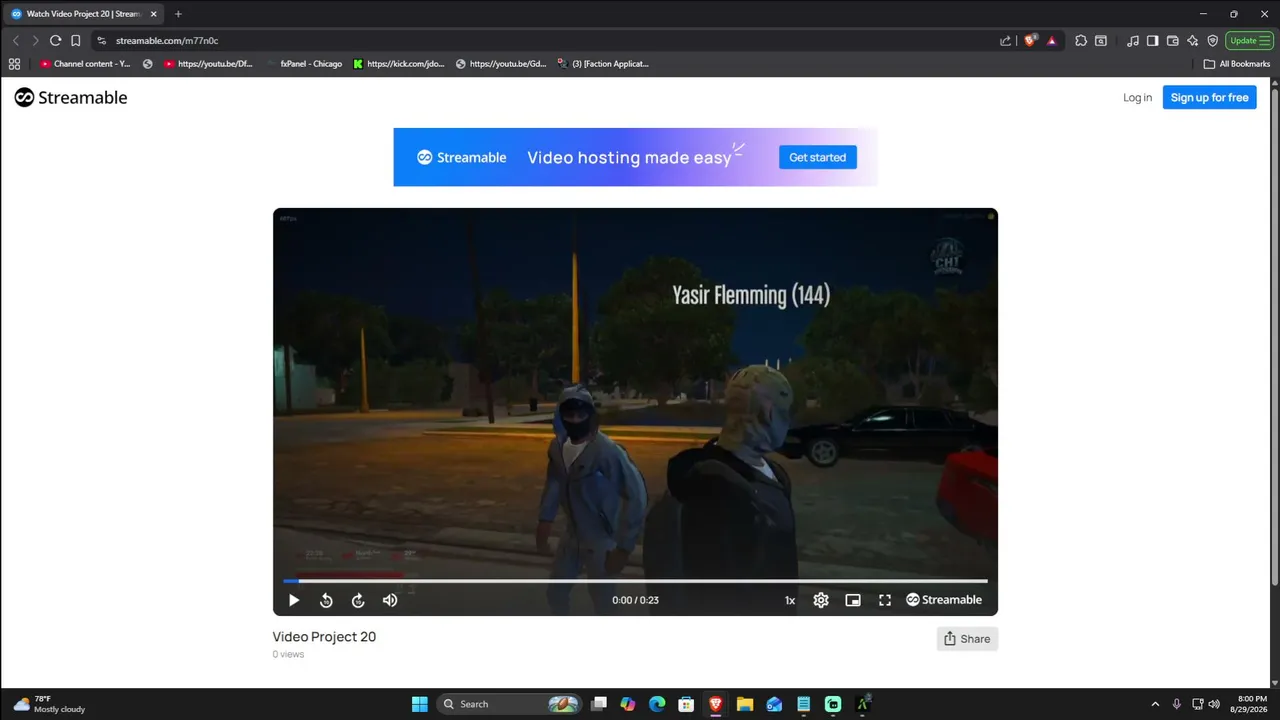Launch Microsoft Edge from the taskbar

pos(657,704)
